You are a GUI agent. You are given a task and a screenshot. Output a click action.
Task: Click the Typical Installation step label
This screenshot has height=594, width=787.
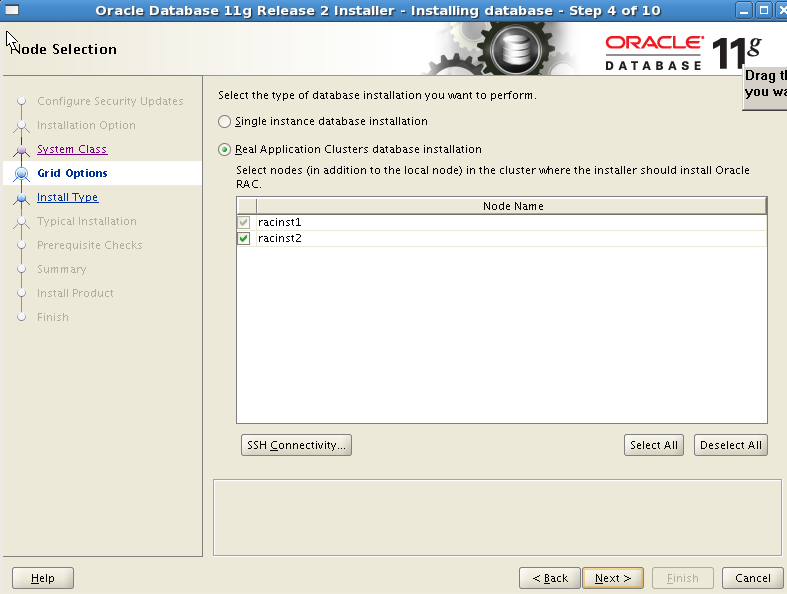(87, 221)
